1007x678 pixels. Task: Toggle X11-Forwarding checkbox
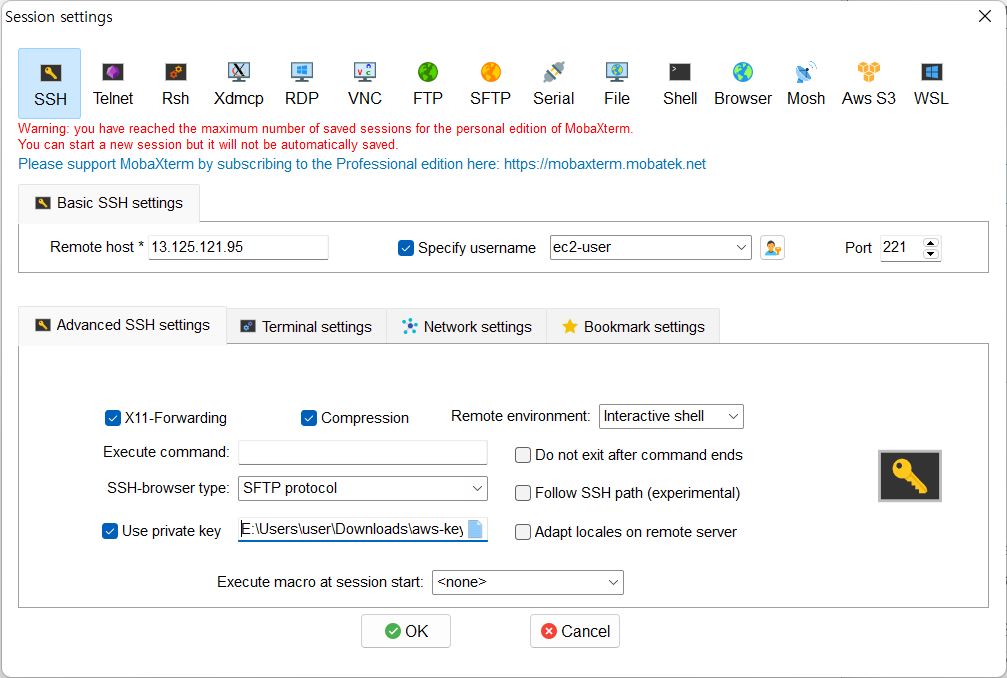coord(112,419)
